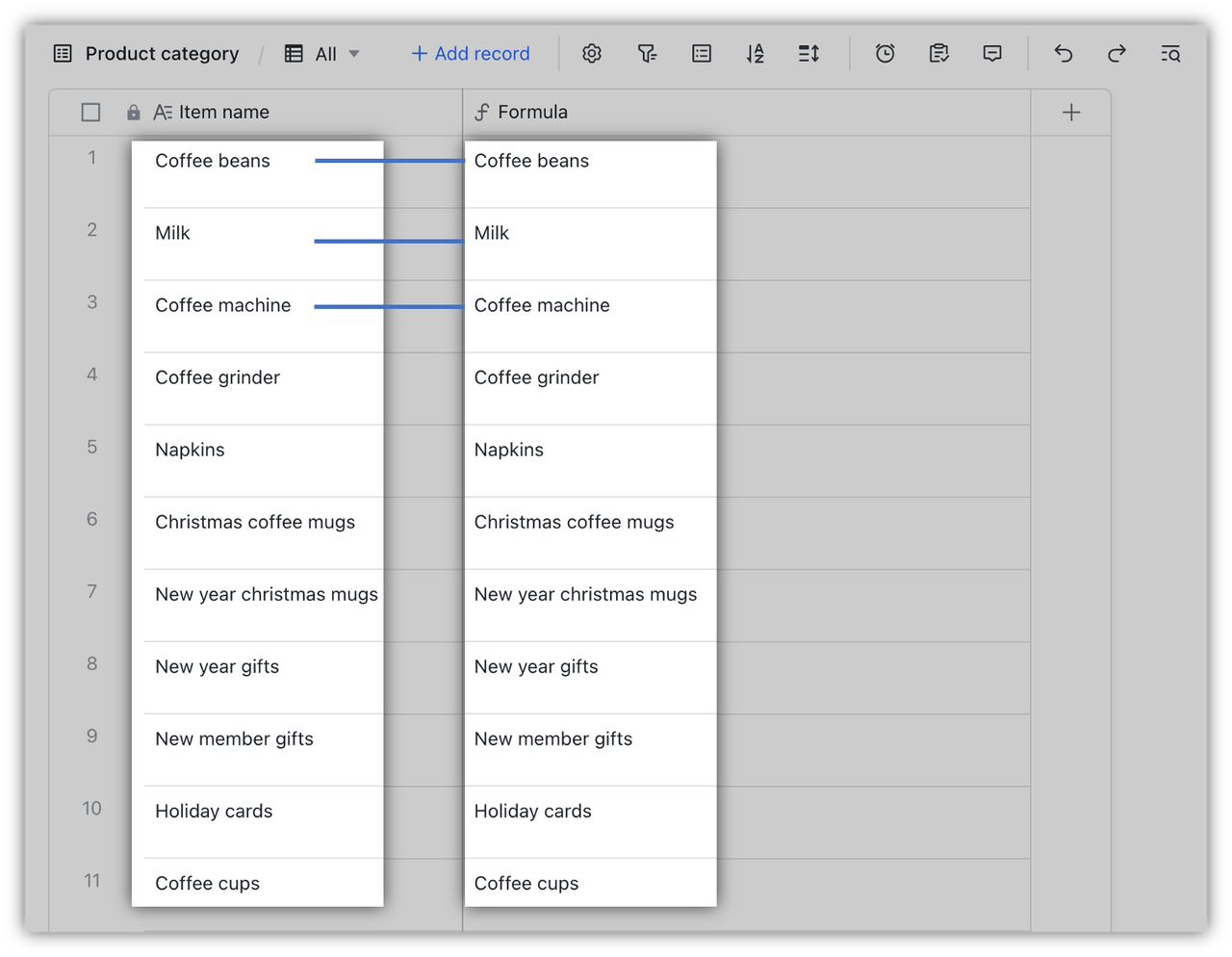This screenshot has height=957, width=1232.
Task: Switch to the All grid view
Action: (324, 54)
